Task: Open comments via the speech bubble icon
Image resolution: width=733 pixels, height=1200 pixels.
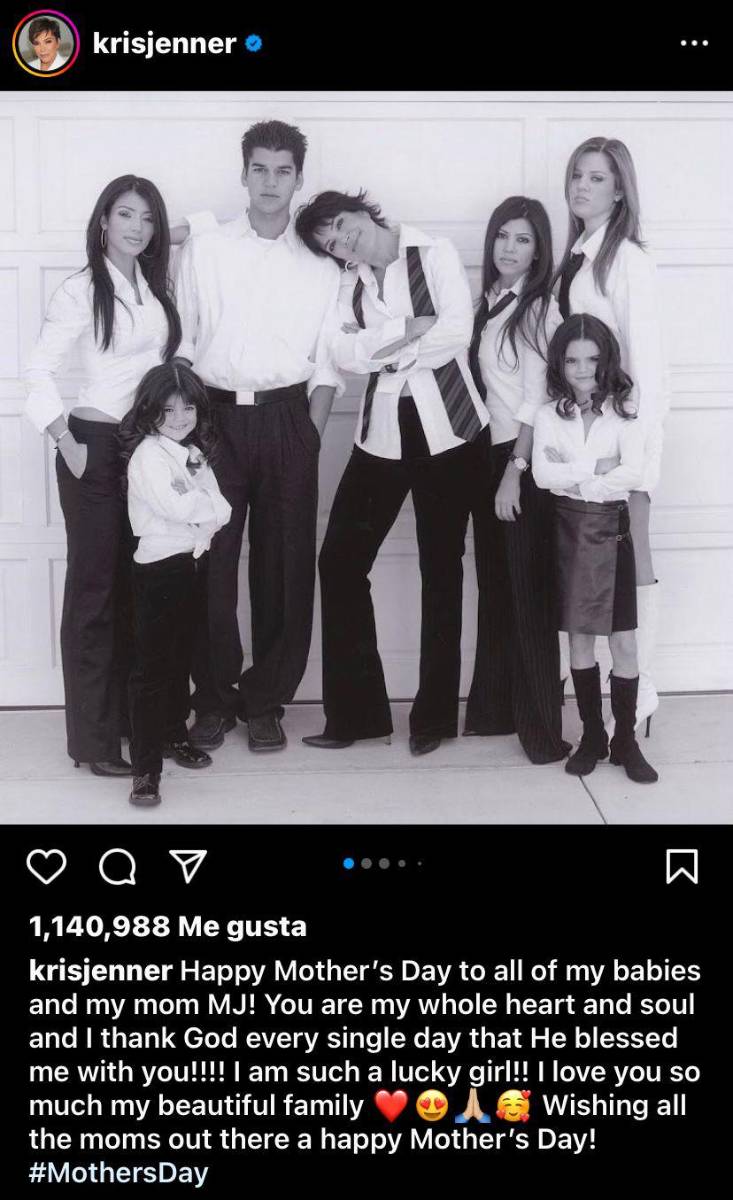Action: coord(118,867)
